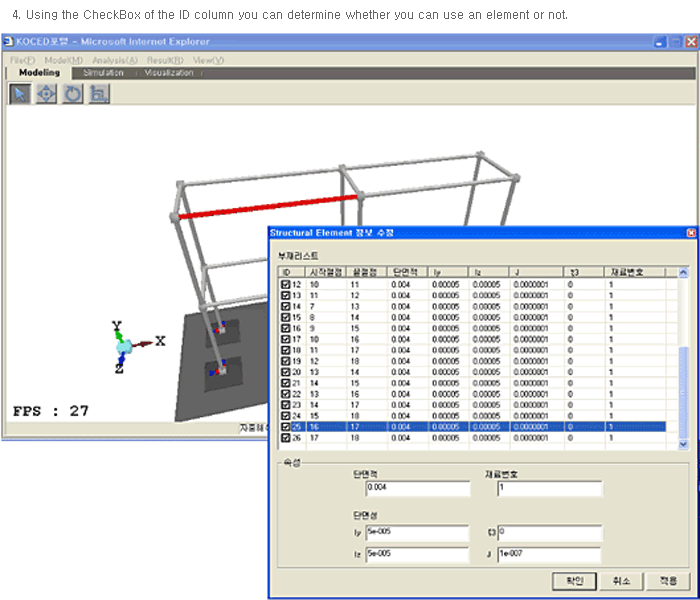Uncheck the checkbox for element ID 12
Image resolution: width=700 pixels, height=600 pixels.
(286, 284)
